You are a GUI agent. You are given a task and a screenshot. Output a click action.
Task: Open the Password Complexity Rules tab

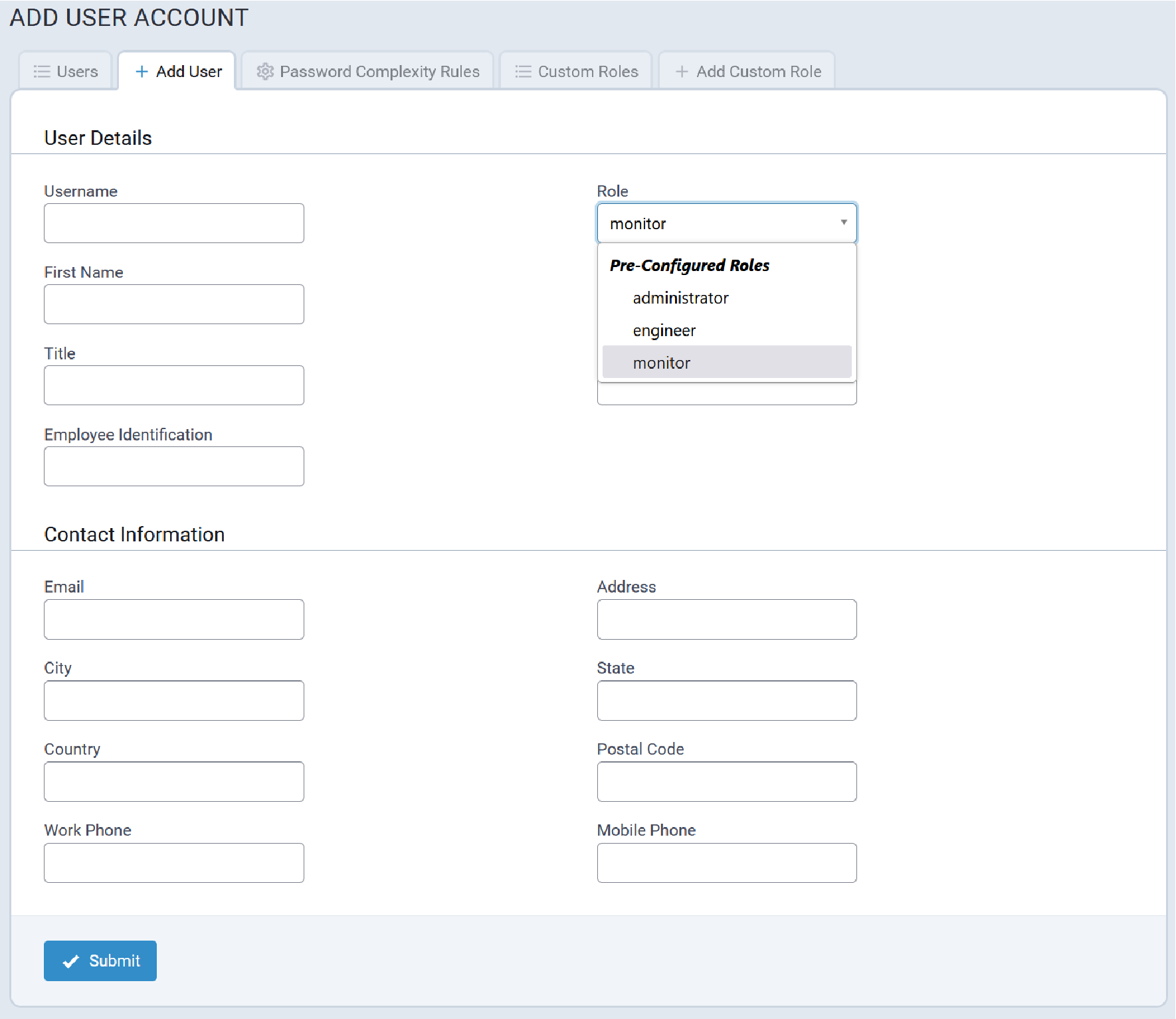click(367, 72)
